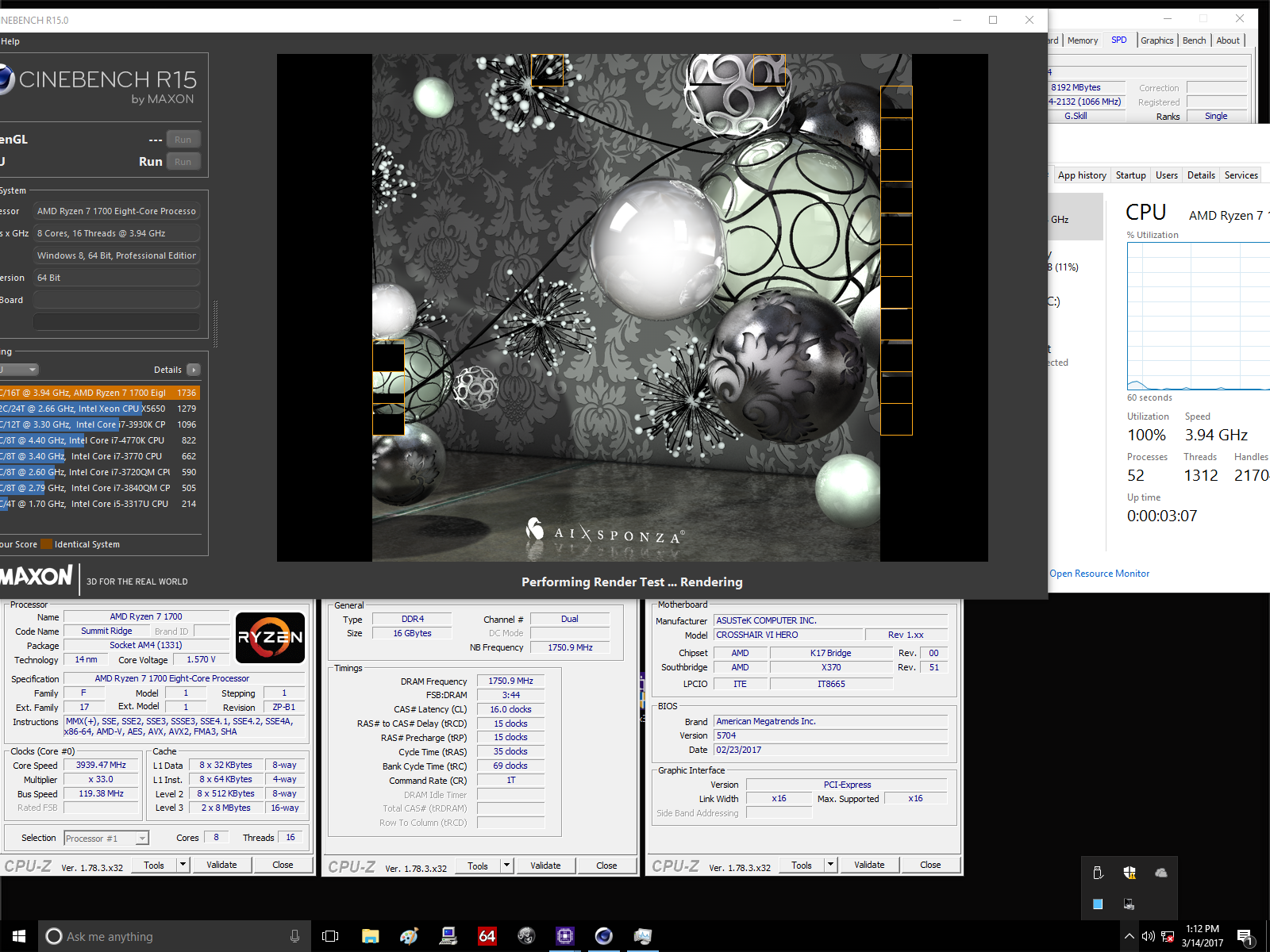The height and width of the screenshot is (952, 1270).
Task: Select the Ryzen 7 1700 ranking row 1736
Action: point(99,393)
